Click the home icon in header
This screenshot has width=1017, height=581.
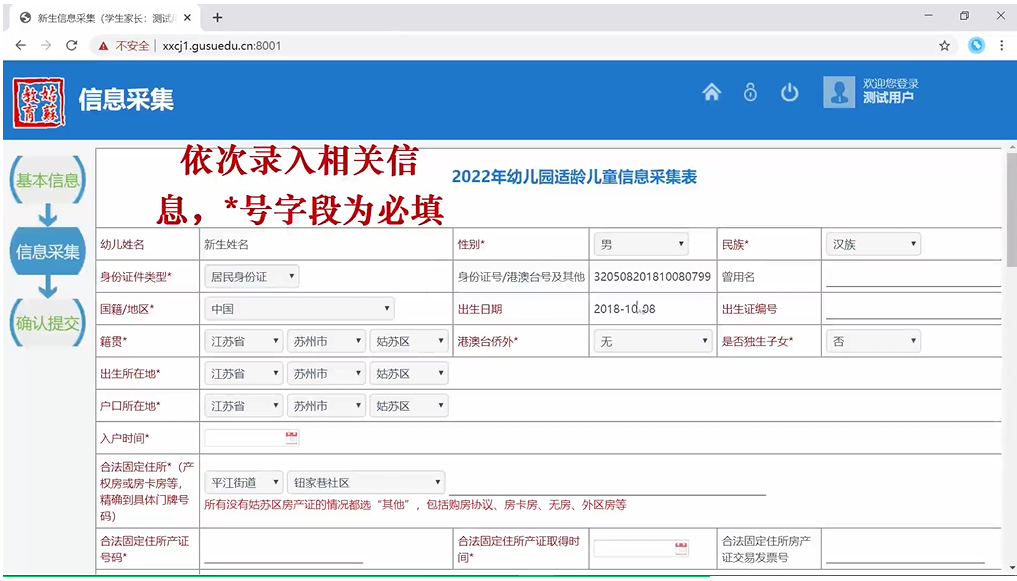(x=711, y=92)
